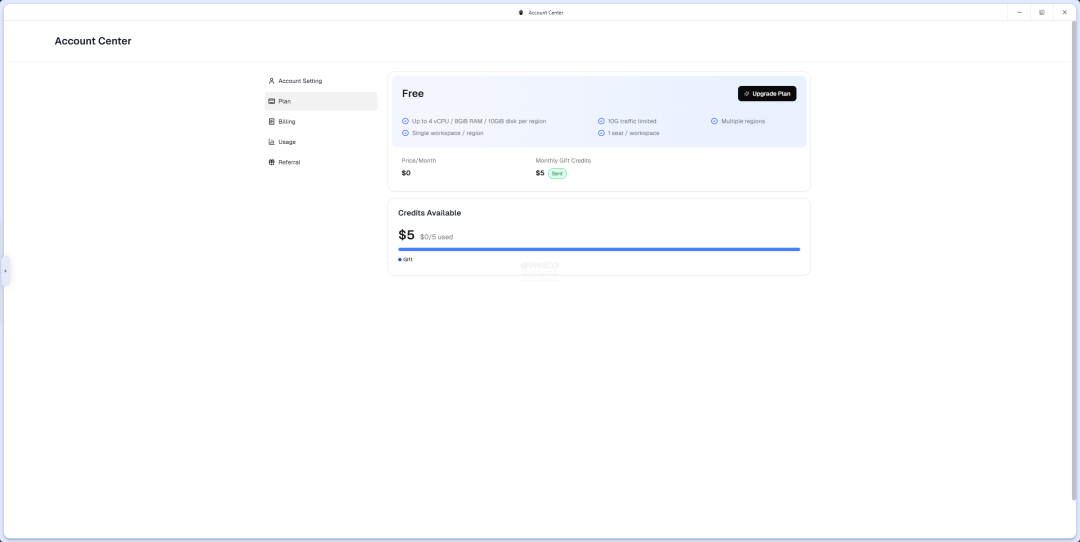Minimize the Account Center window

pos(1019,12)
